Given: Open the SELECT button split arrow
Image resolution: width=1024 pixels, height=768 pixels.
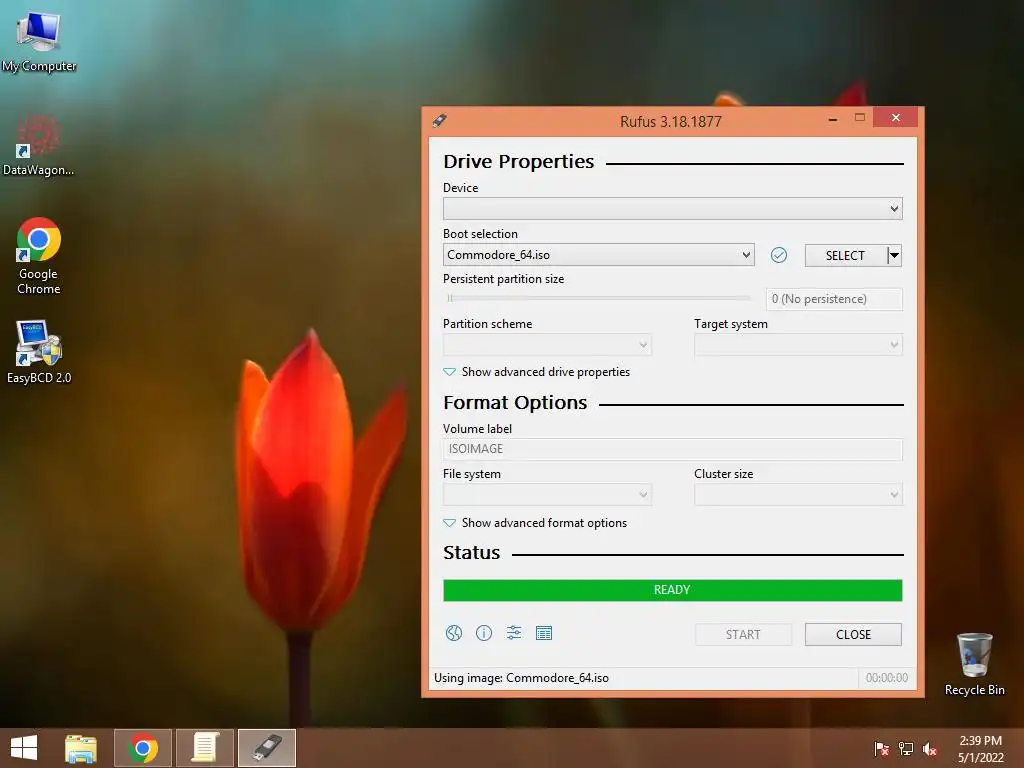Looking at the screenshot, I should click(895, 255).
